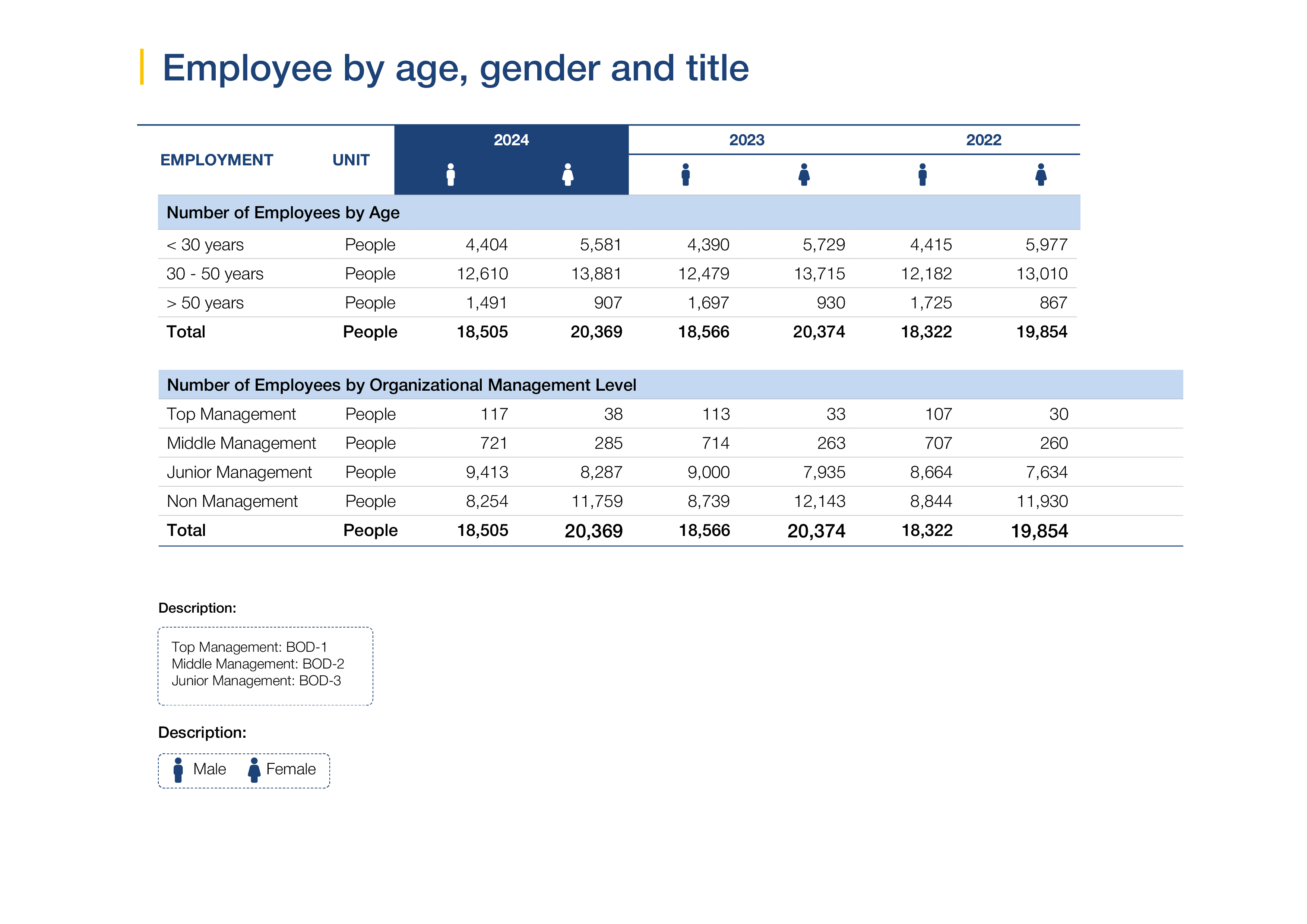
Task: Click the Male legend icon
Action: (178, 770)
